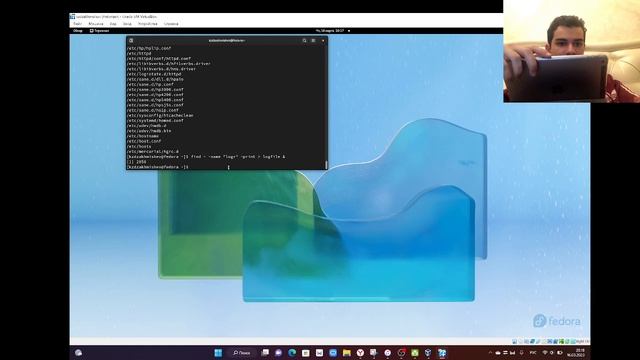Click the /etc/systemd/homed.conf line
640x360 pixels.
point(155,120)
